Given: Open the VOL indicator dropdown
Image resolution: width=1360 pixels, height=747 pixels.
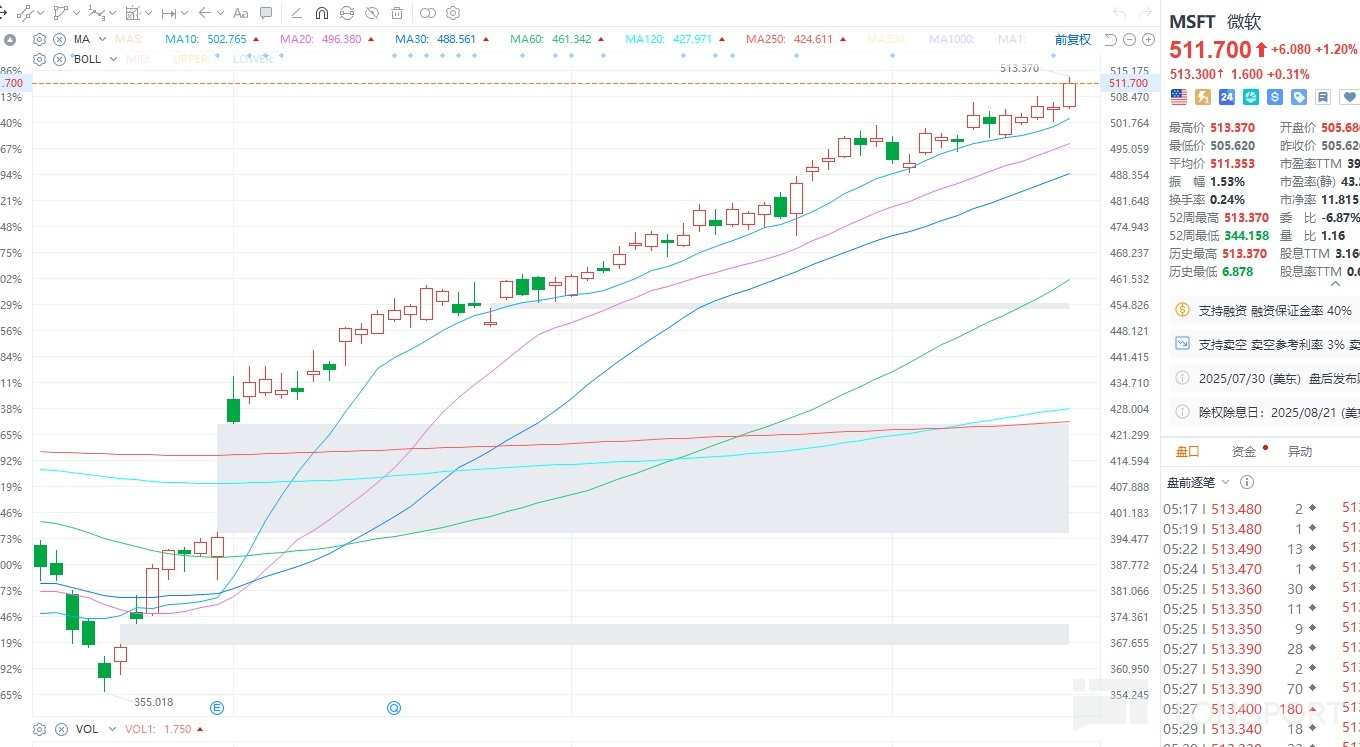Looking at the screenshot, I should 110,729.
